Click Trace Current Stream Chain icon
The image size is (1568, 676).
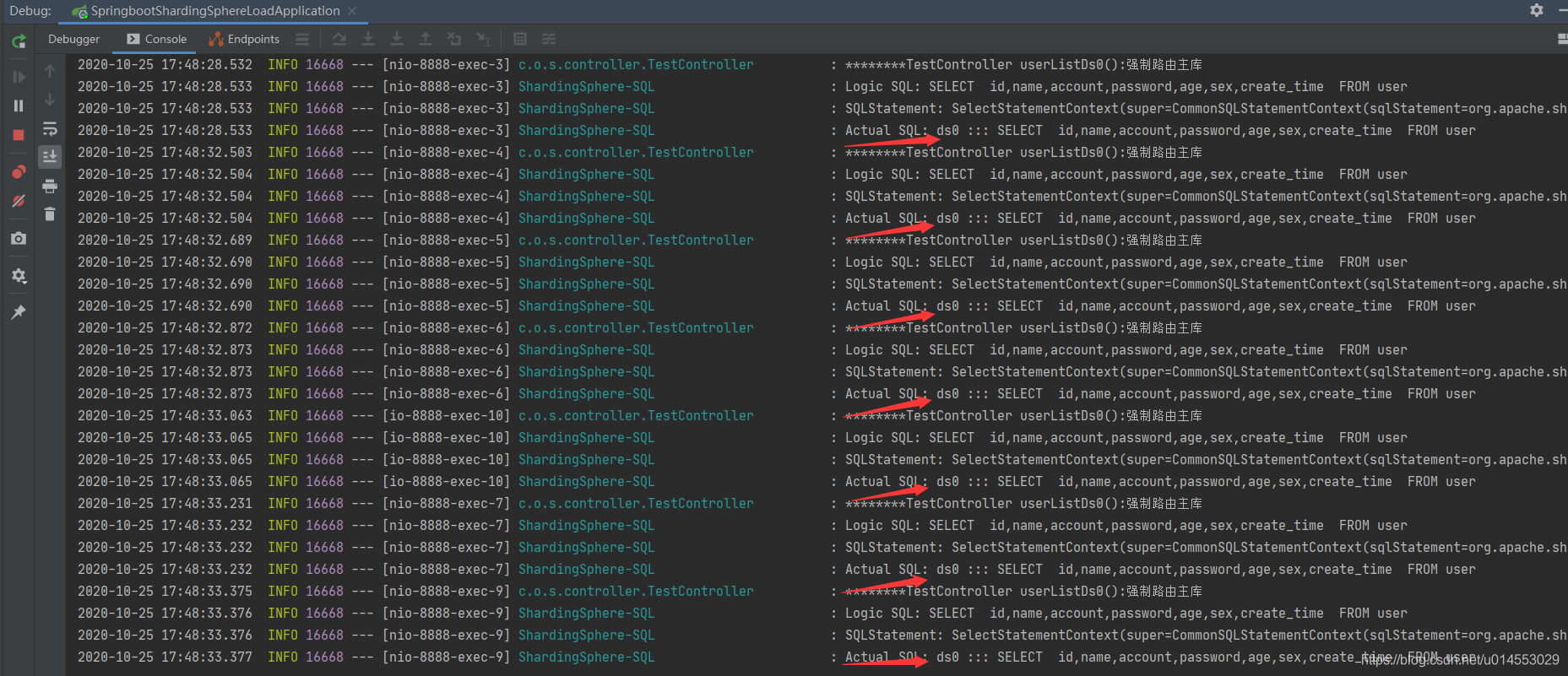[x=549, y=39]
